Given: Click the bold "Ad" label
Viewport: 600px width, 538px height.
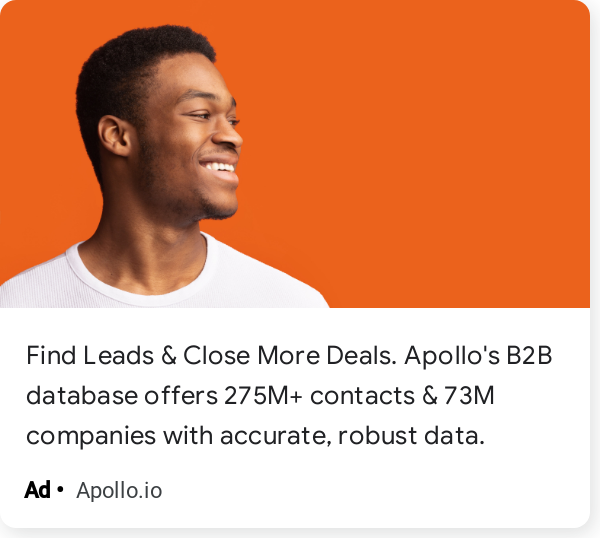Looking at the screenshot, I should (37, 490).
